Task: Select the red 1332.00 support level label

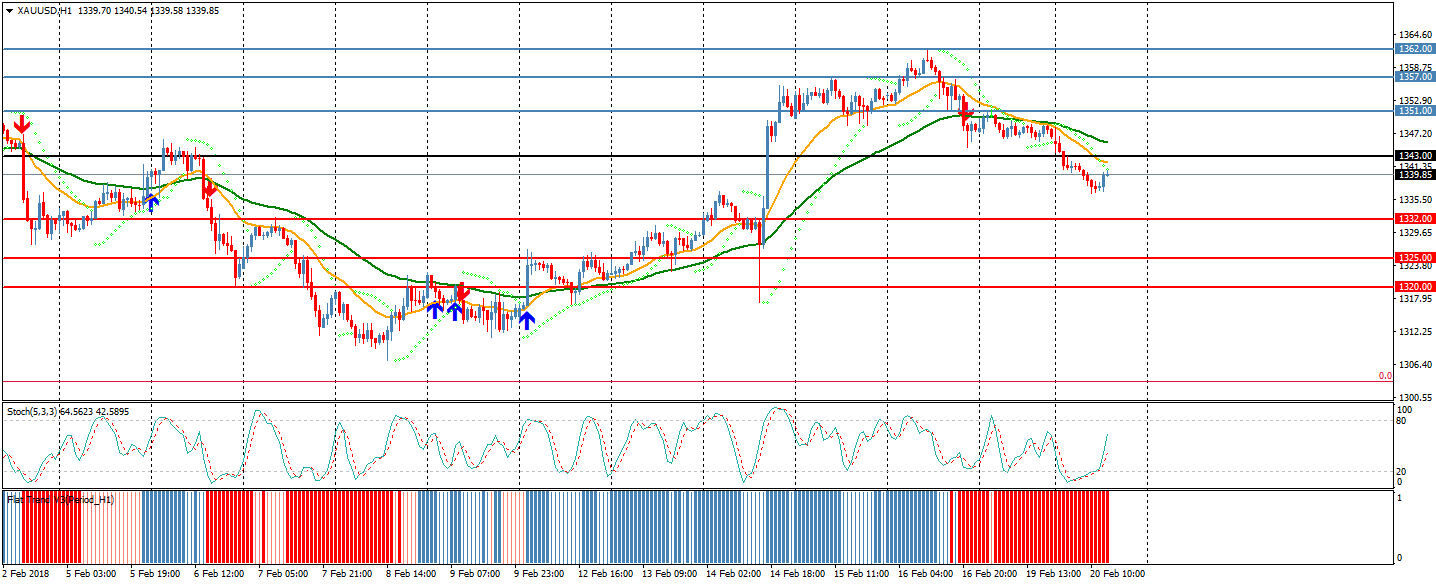Action: point(1414,218)
